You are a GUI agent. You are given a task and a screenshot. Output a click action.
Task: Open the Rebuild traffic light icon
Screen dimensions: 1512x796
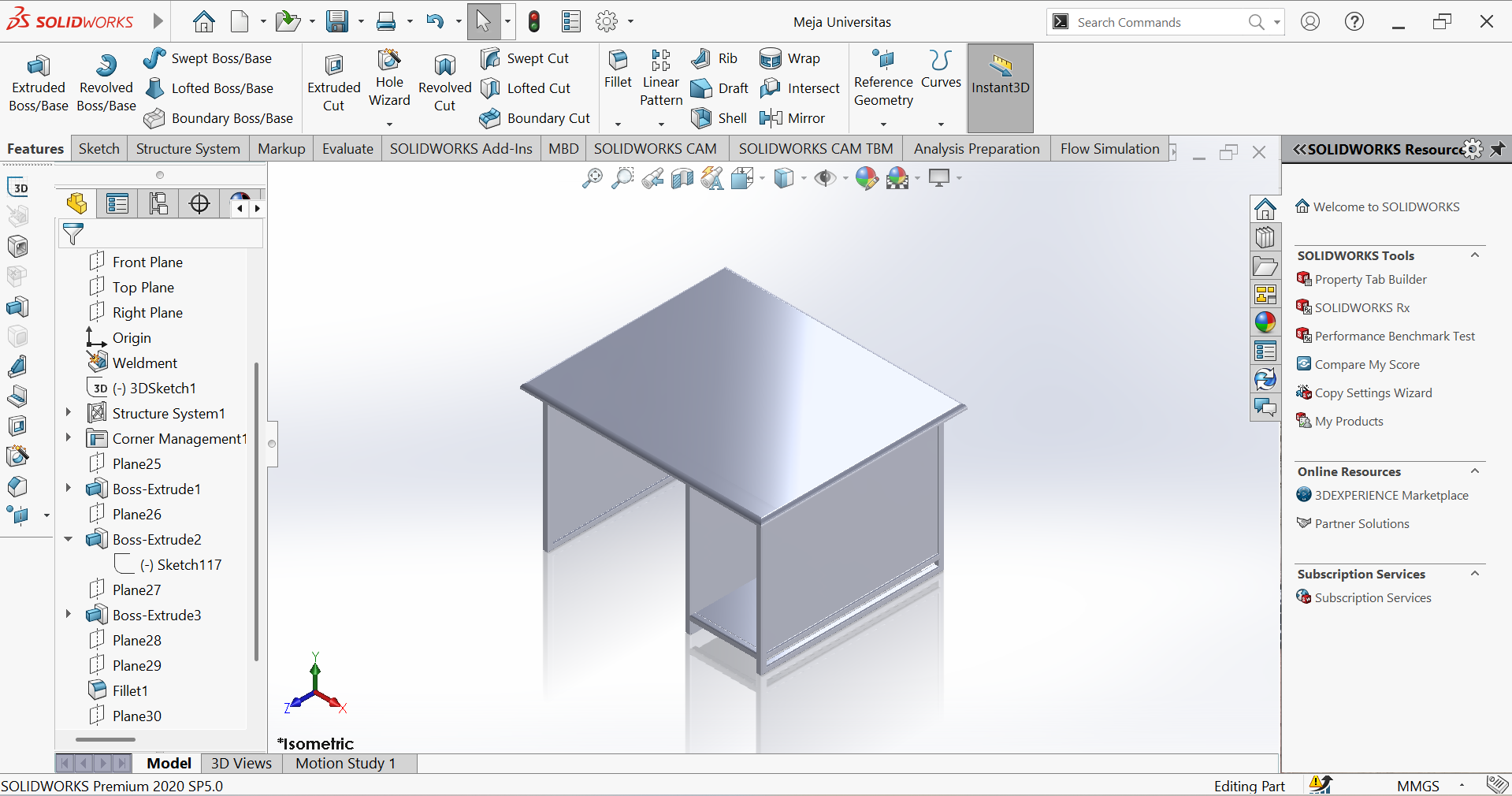(x=534, y=21)
